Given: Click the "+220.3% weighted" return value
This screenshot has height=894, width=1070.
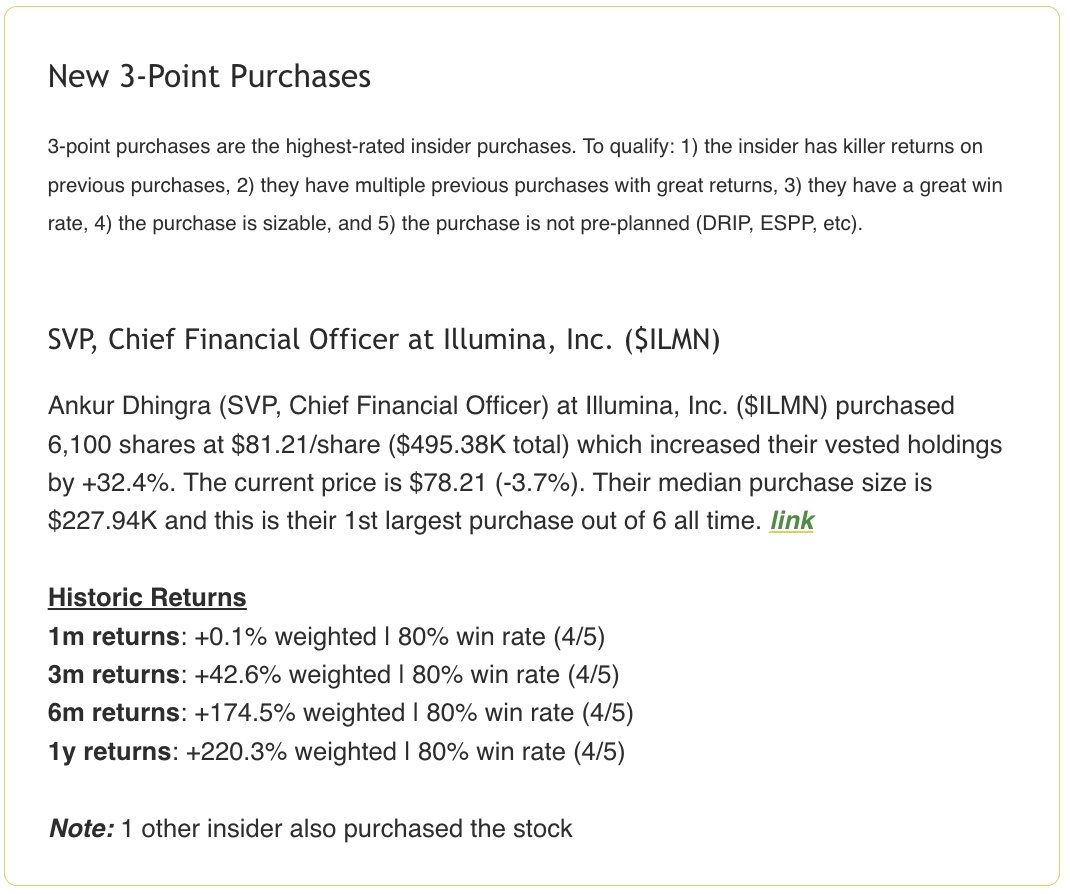Looking at the screenshot, I should coord(291,751).
